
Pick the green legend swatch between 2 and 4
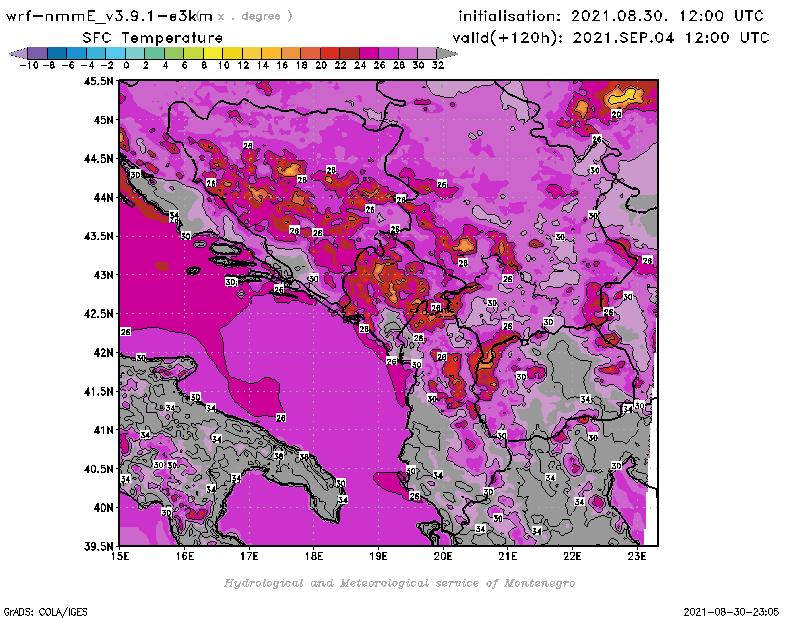[155, 53]
